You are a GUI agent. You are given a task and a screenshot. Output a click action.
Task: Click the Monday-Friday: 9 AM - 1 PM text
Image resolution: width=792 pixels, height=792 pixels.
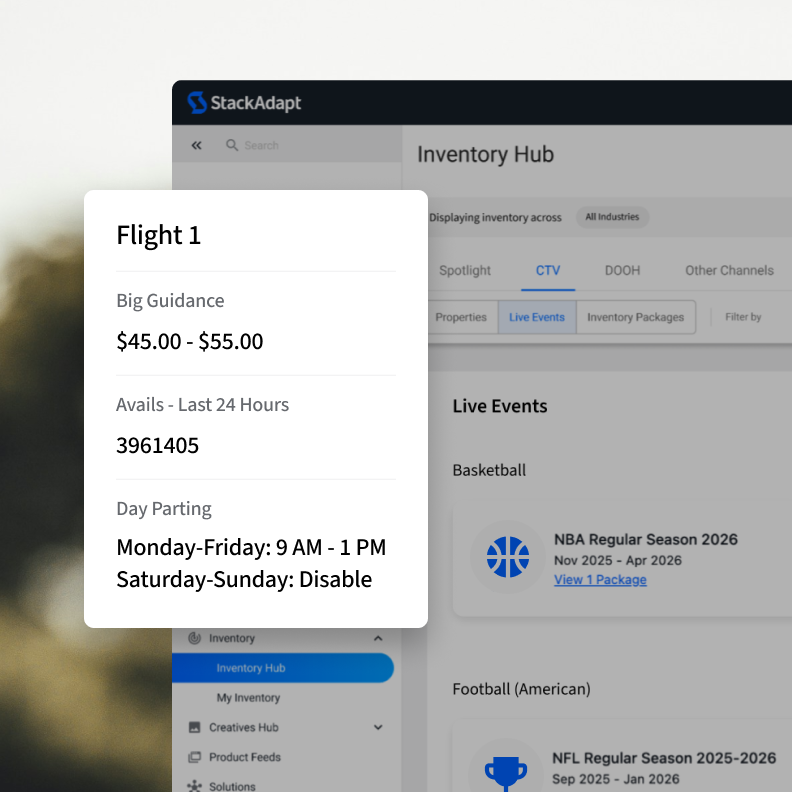click(251, 547)
